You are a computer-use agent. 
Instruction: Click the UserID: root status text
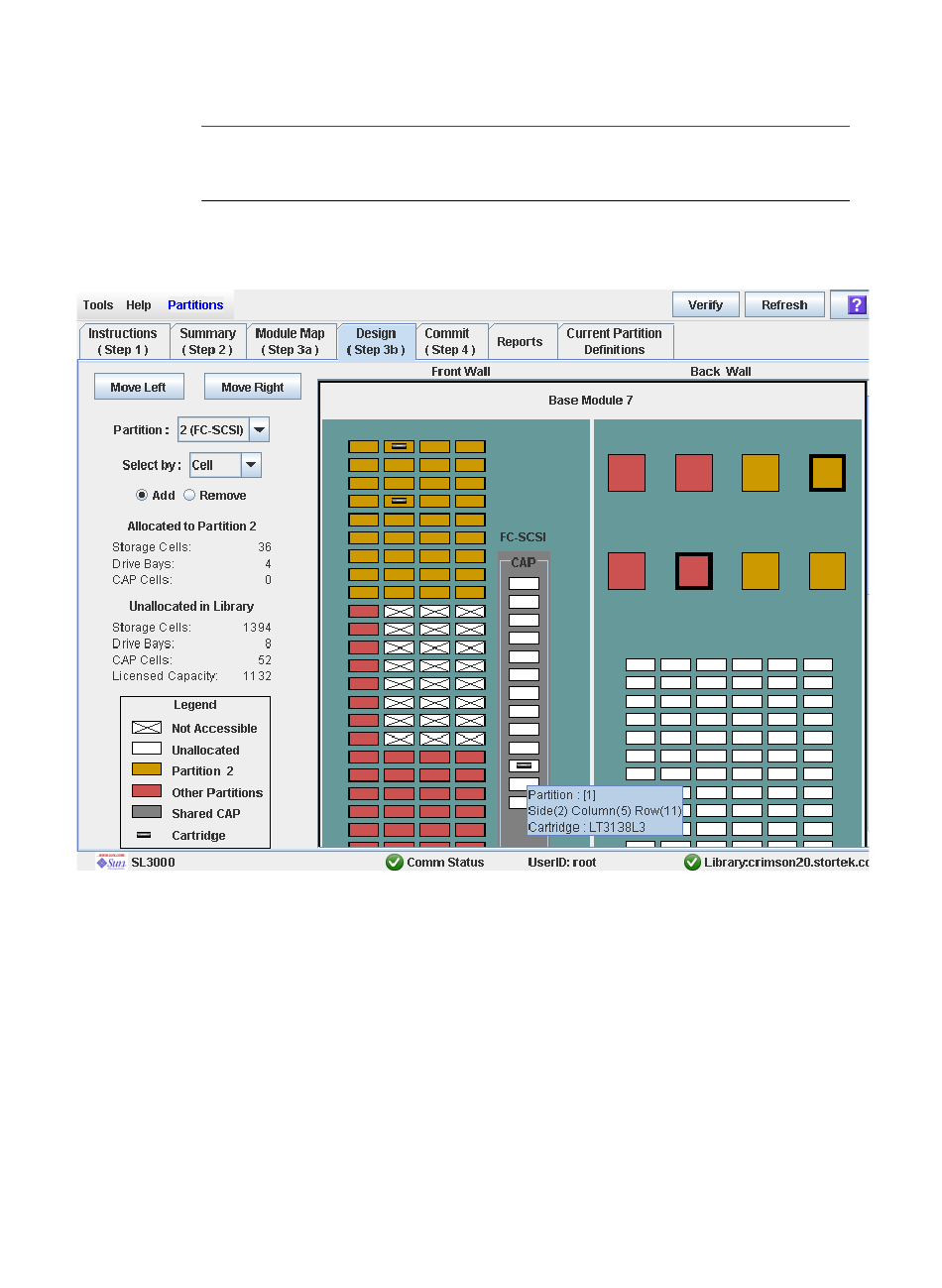(562, 863)
